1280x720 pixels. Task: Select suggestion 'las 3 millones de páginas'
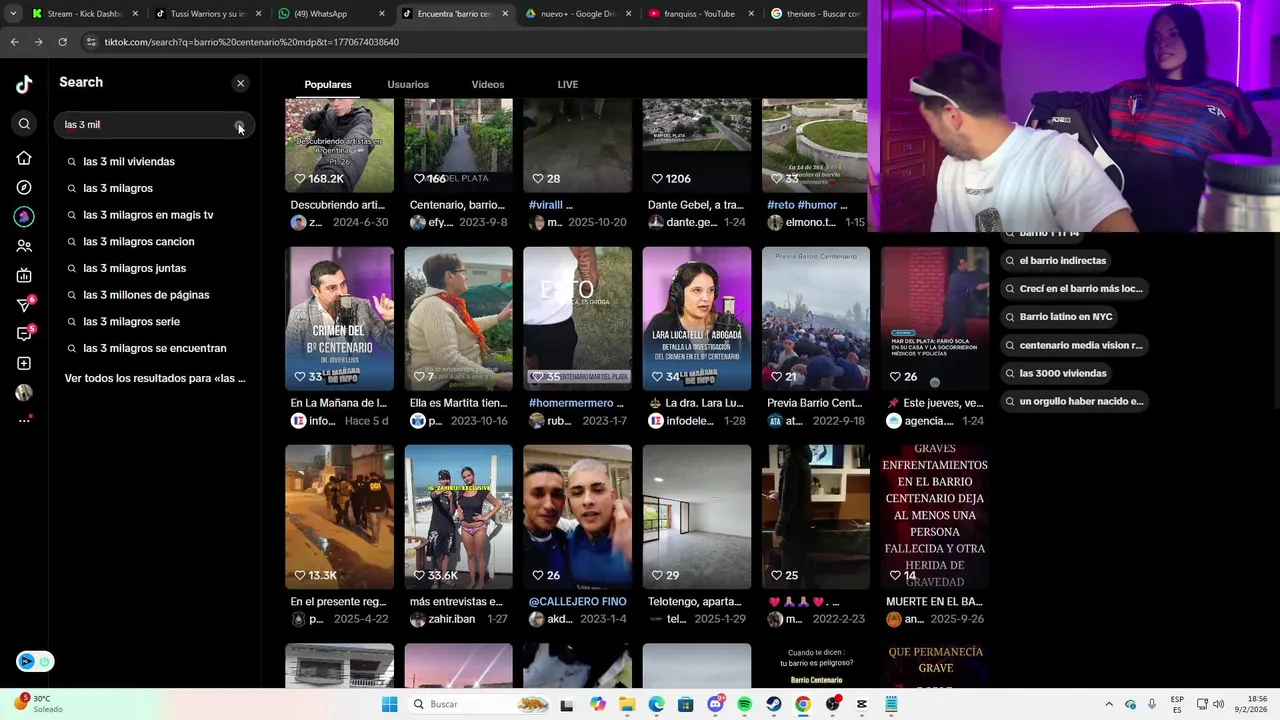[x=146, y=295]
